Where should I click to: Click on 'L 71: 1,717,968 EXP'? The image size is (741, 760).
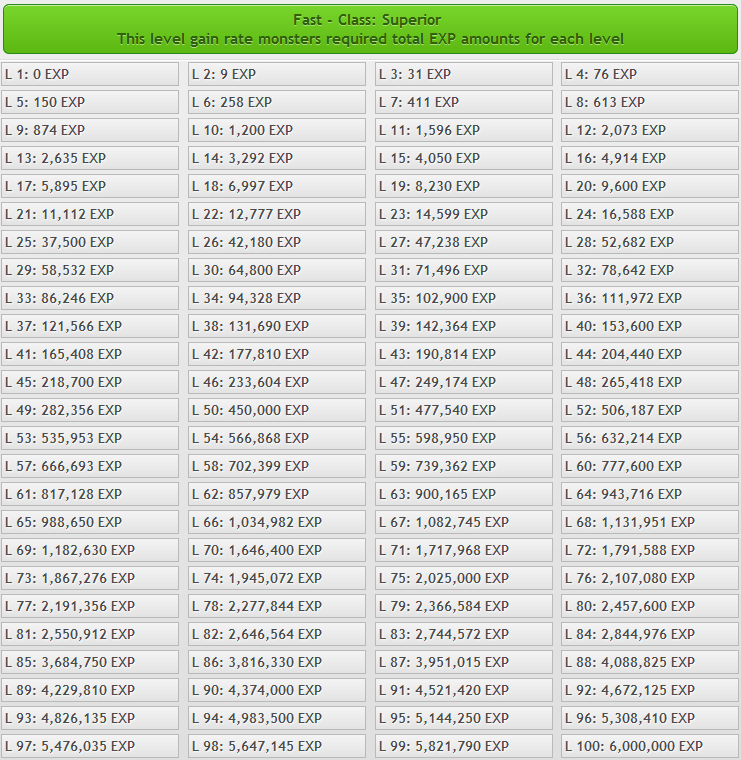click(463, 550)
